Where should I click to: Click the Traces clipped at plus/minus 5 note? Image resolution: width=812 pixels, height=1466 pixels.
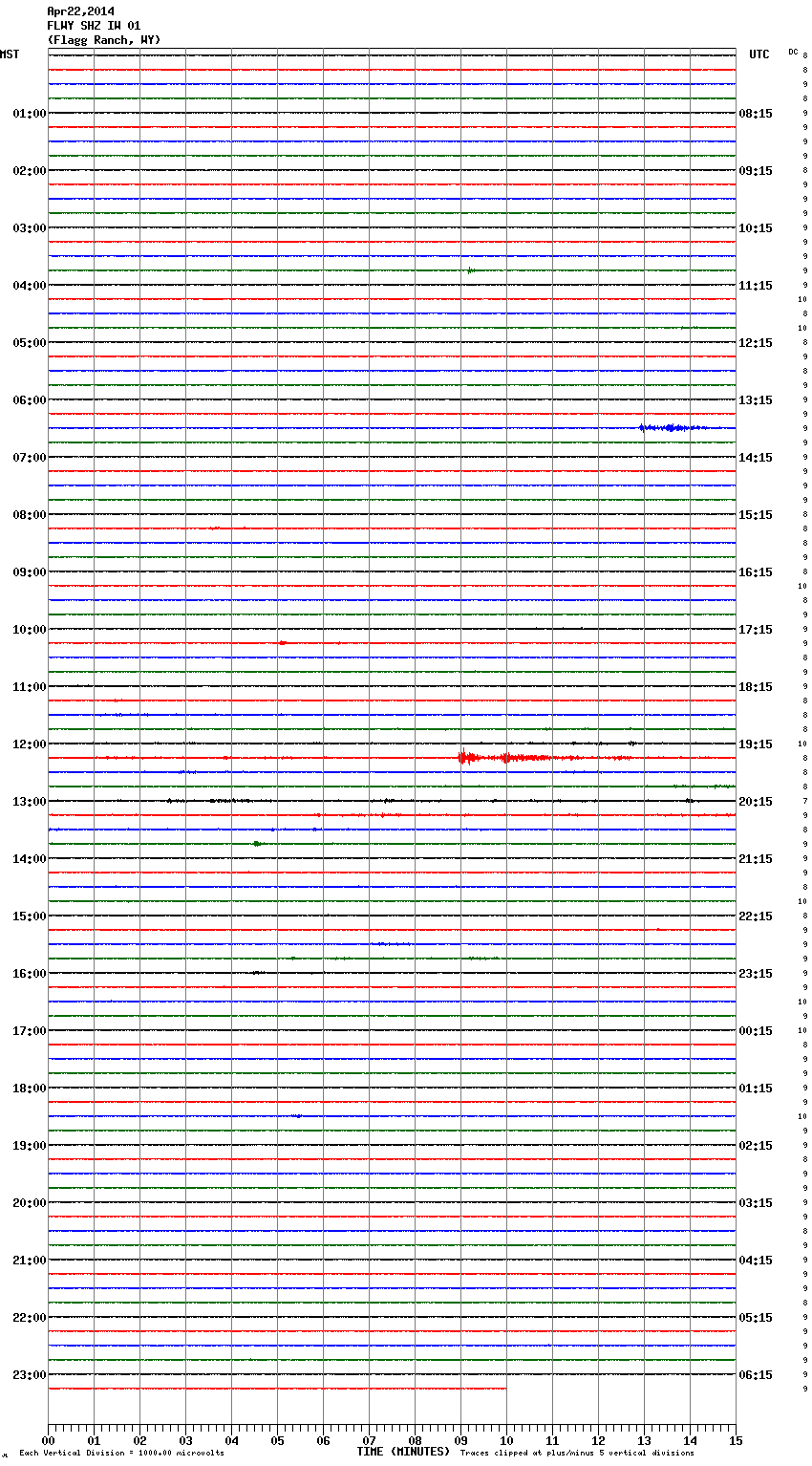(x=578, y=1454)
